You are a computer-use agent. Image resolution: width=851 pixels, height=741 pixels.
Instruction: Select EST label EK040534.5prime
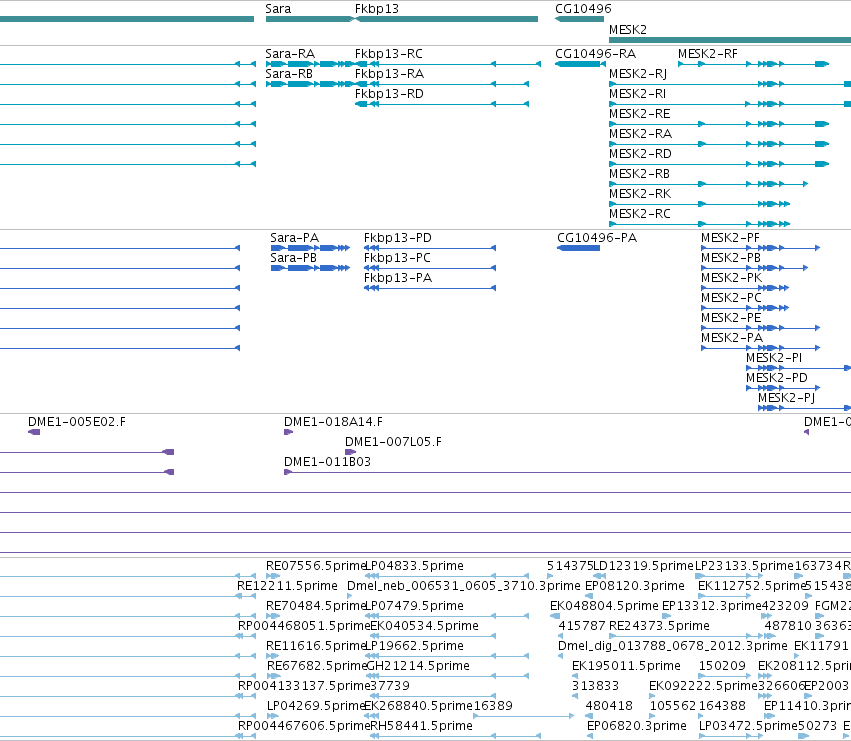[424, 626]
